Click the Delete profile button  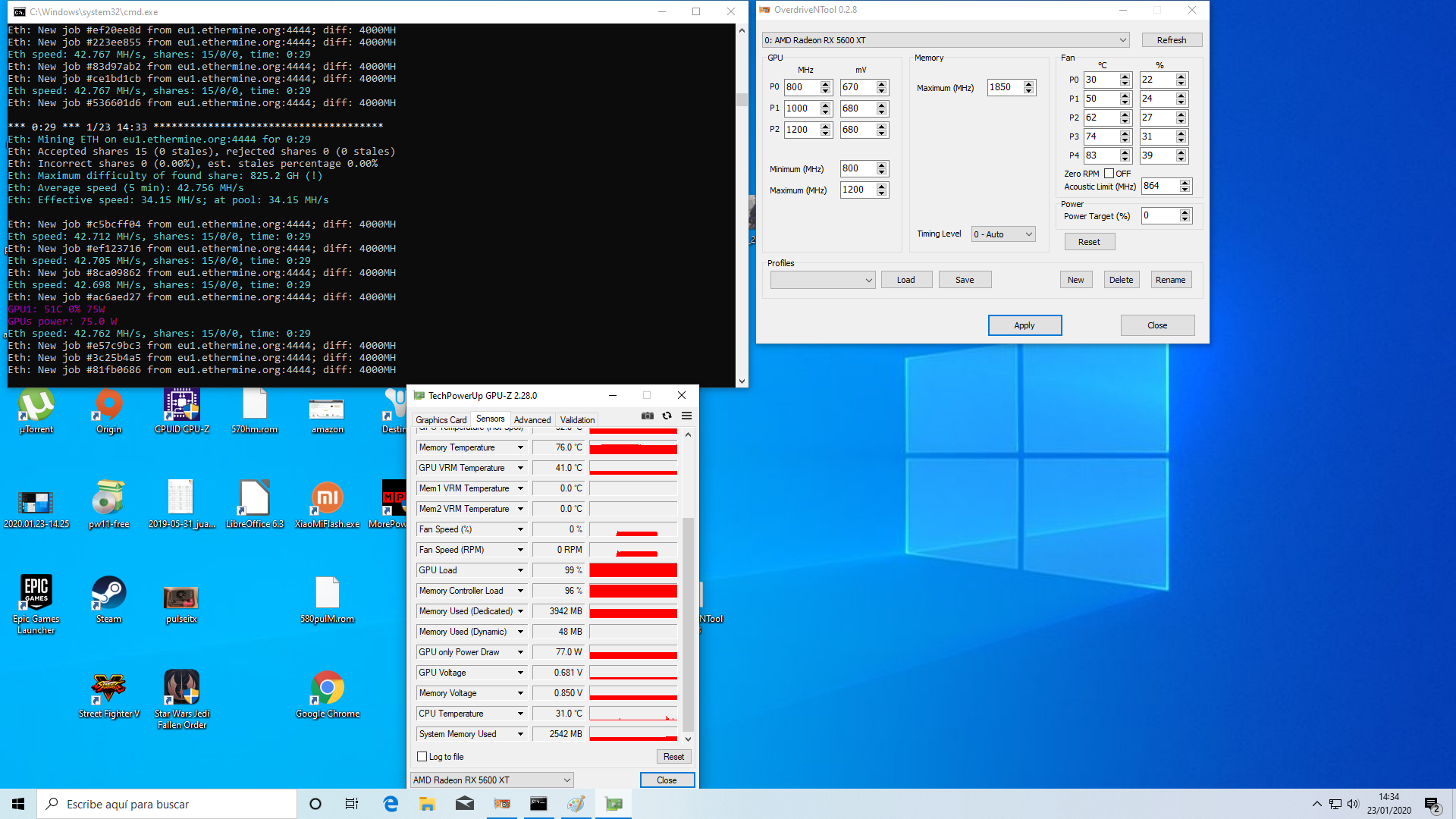(x=1122, y=280)
